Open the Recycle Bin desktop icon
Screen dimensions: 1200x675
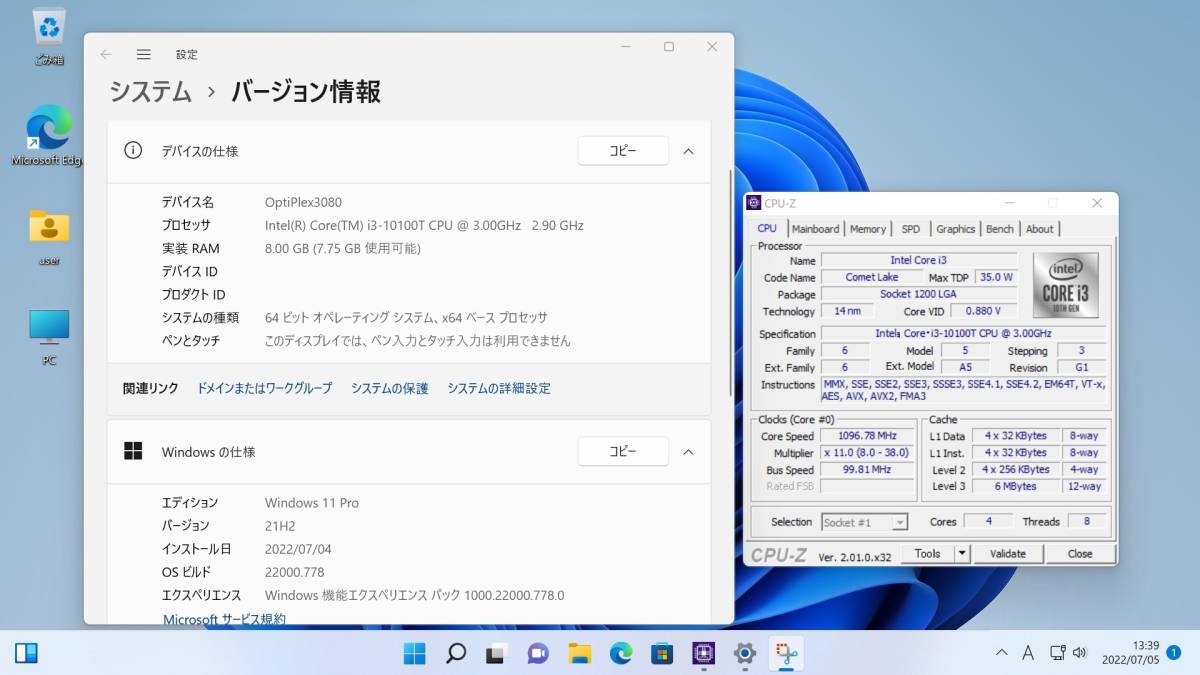[48, 35]
